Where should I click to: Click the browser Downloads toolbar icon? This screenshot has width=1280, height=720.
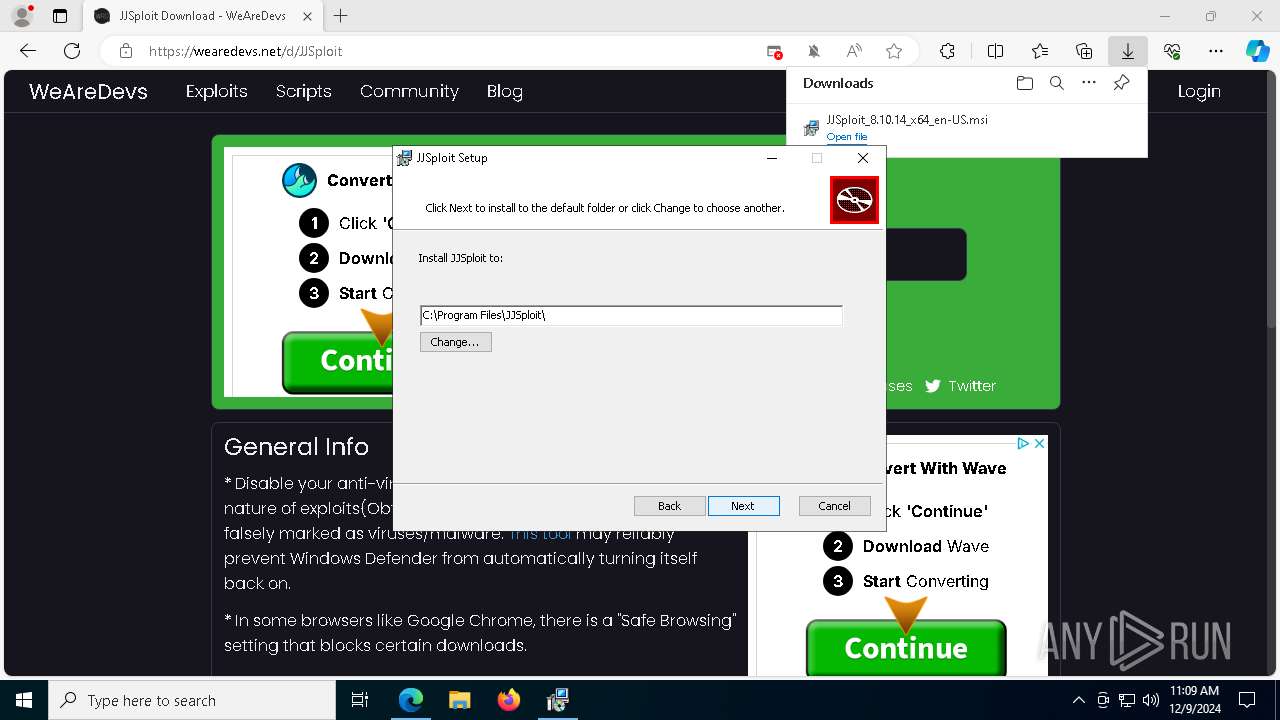tap(1127, 51)
